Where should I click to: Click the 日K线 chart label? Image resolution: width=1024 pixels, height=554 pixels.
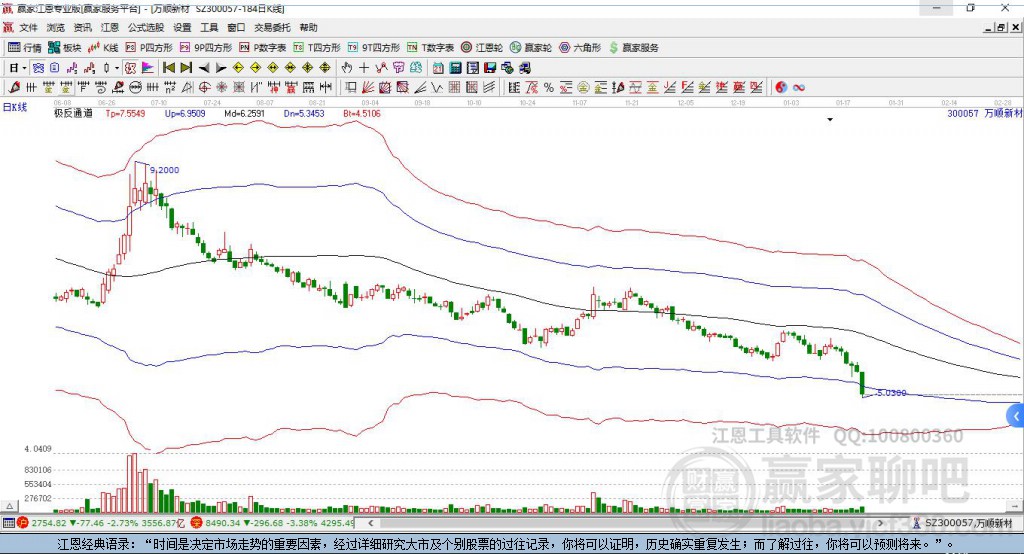point(15,107)
